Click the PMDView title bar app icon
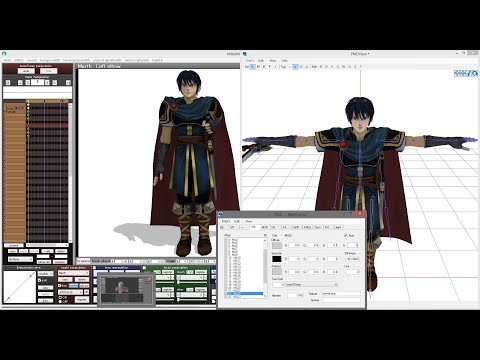This screenshot has width=480, height=360. [245, 54]
